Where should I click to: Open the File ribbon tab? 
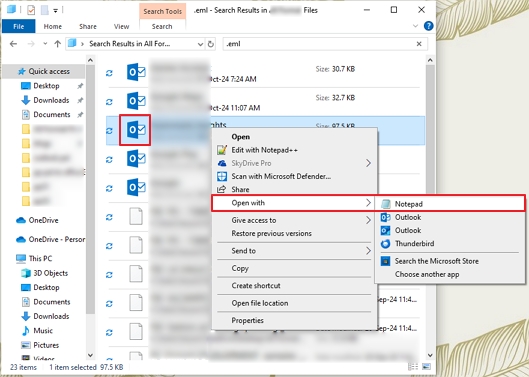(19, 26)
